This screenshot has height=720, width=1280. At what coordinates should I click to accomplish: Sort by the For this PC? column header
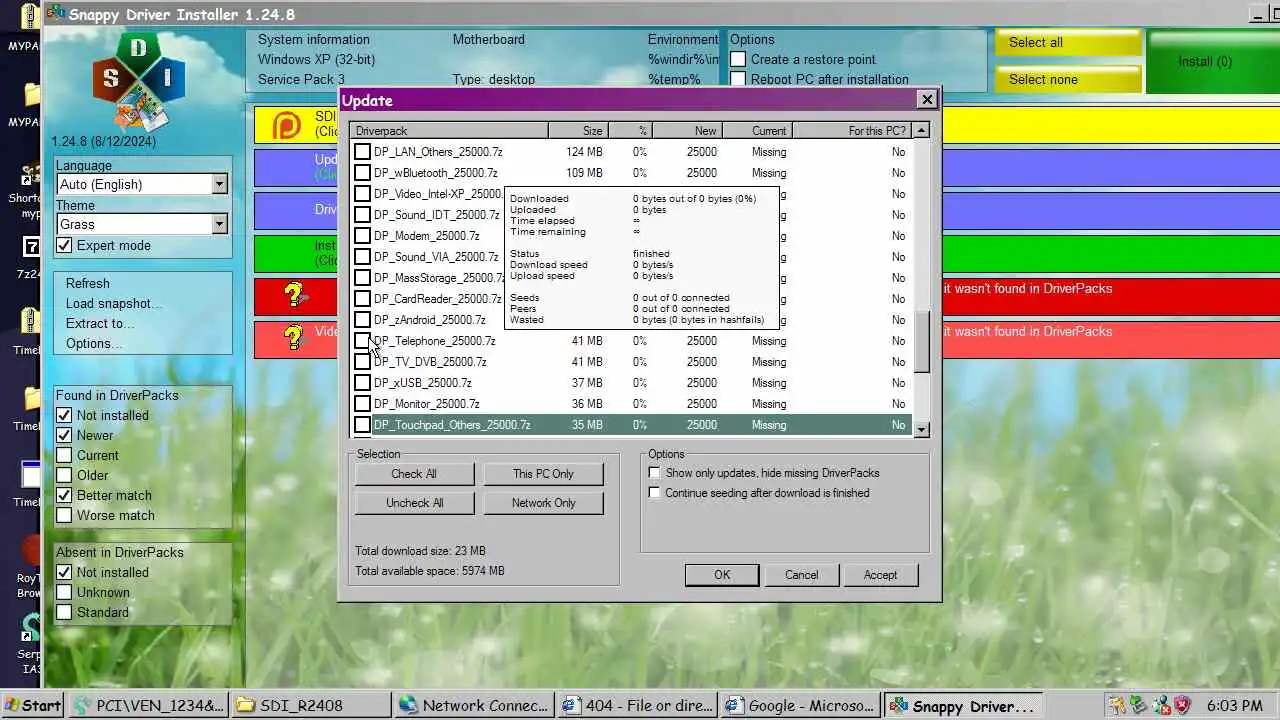[x=853, y=130]
